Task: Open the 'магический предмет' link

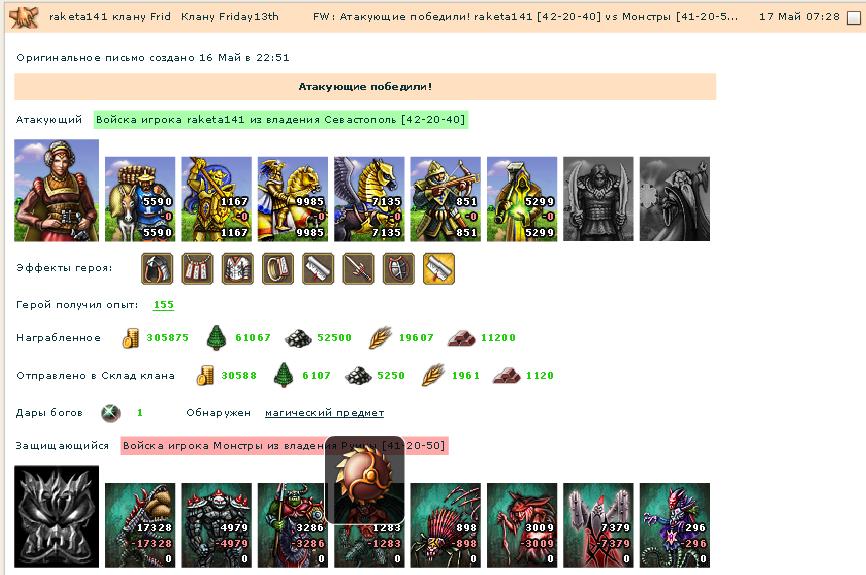Action: tap(324, 413)
